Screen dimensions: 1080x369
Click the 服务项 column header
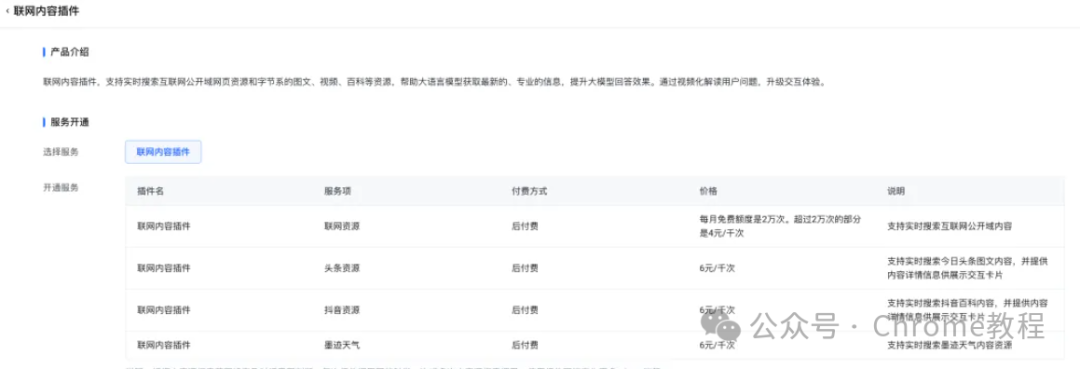[338, 191]
